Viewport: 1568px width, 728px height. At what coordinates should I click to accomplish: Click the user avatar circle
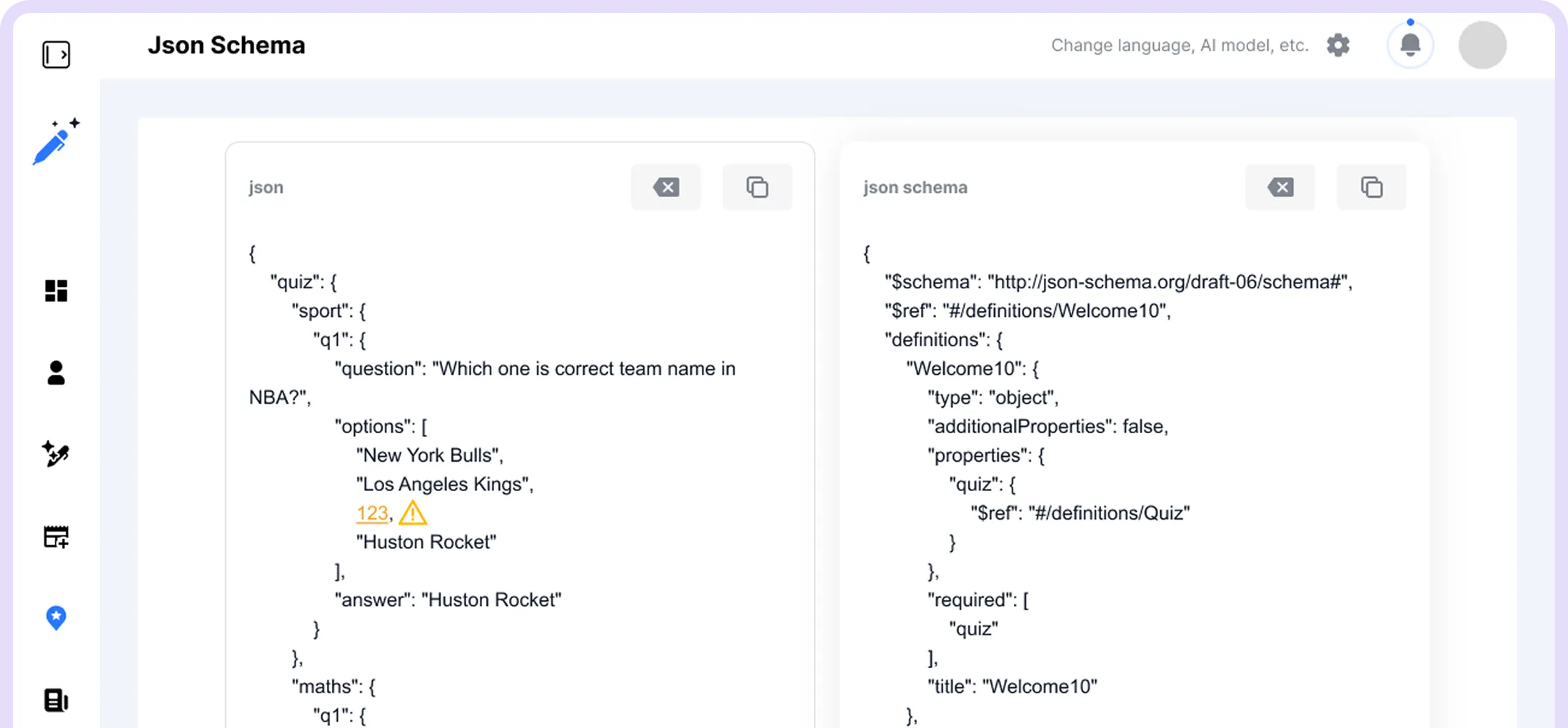coord(1482,45)
